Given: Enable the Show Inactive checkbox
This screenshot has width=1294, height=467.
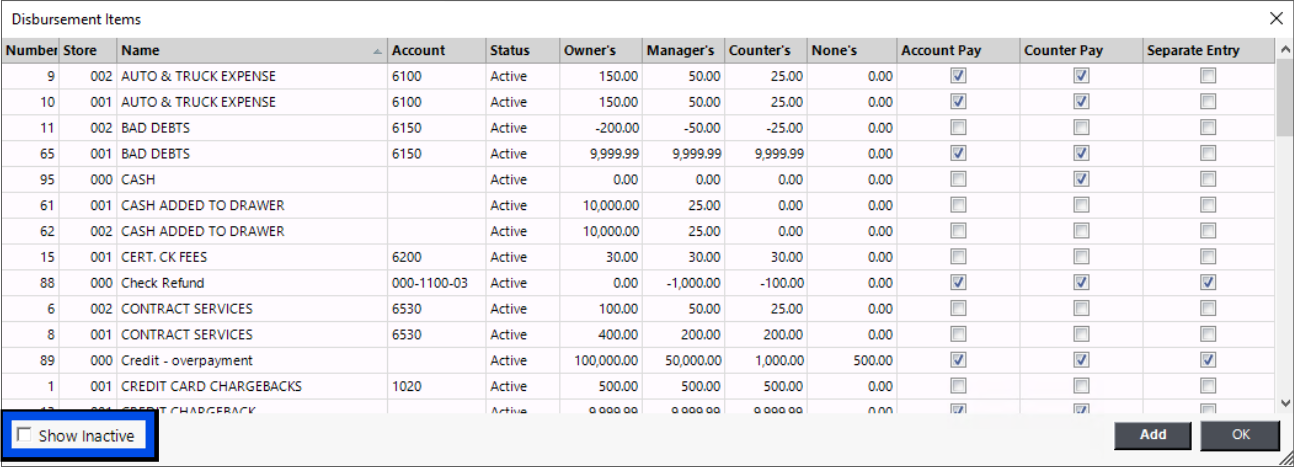Looking at the screenshot, I should tap(22, 436).
